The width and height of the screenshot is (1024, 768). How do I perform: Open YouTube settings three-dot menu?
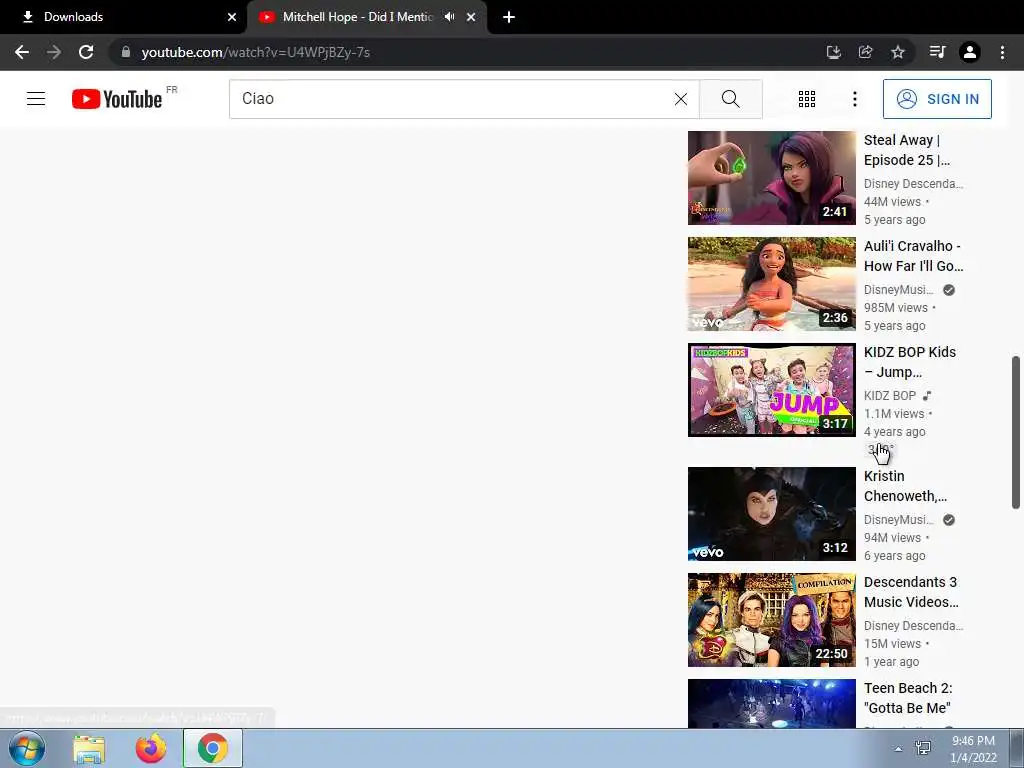click(x=854, y=99)
